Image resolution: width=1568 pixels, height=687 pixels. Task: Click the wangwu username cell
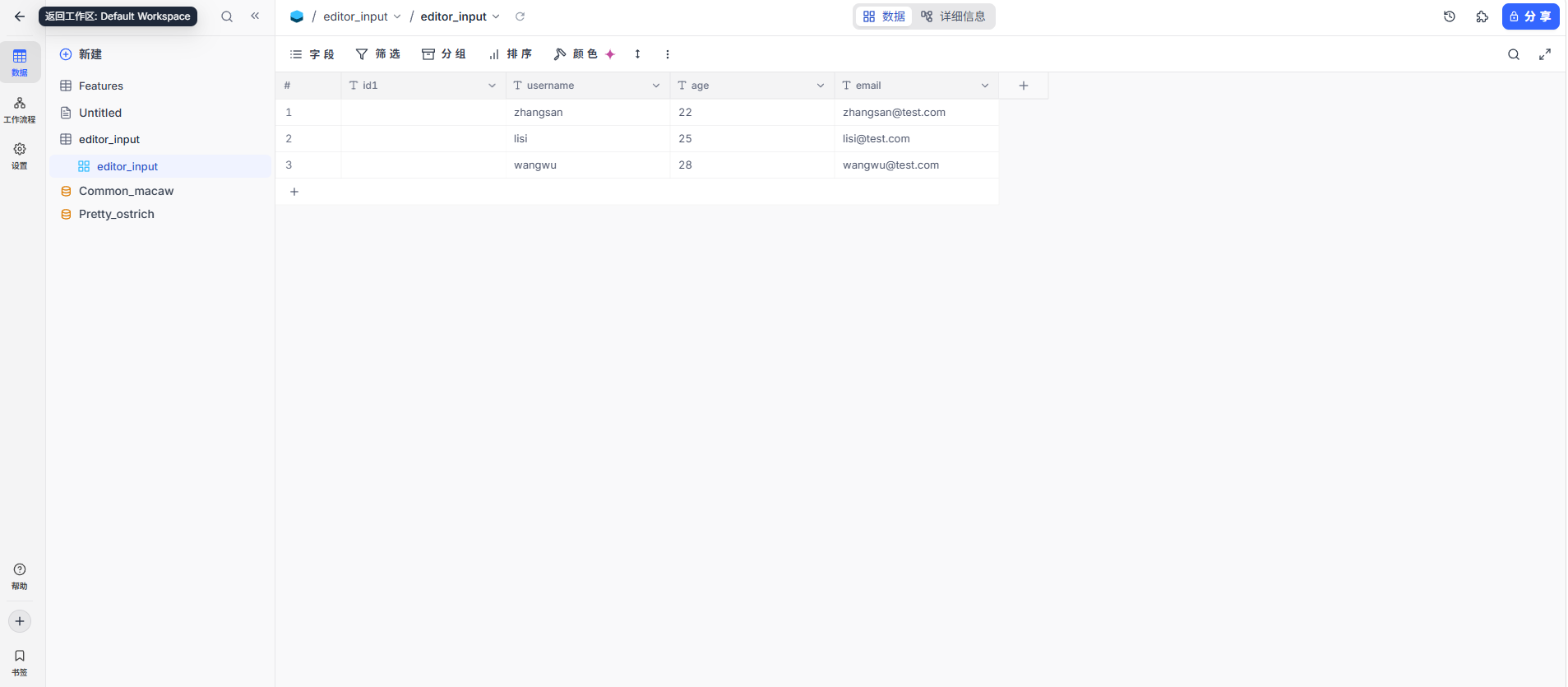pos(588,165)
